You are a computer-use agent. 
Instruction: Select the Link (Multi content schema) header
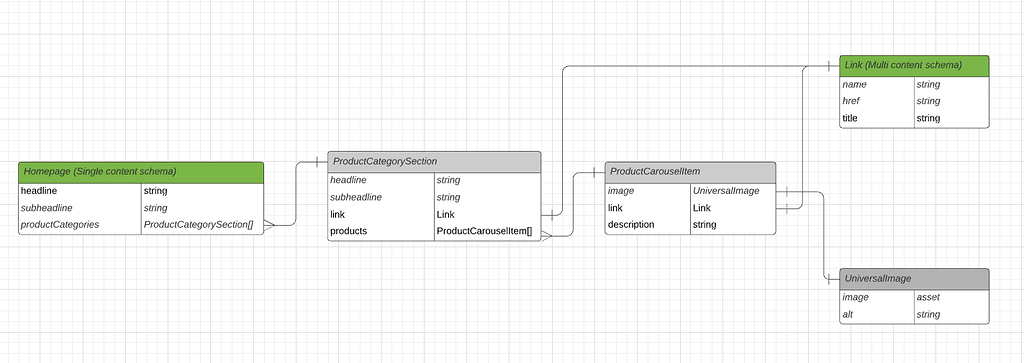pyautogui.click(x=914, y=66)
